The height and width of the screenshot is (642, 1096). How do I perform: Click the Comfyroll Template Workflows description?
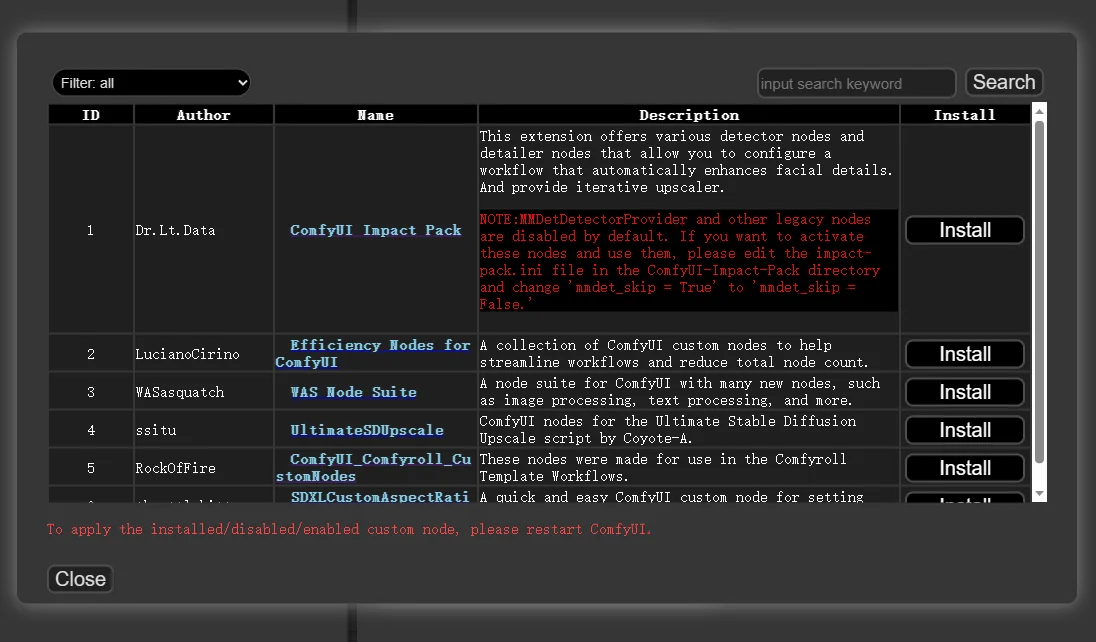click(x=663, y=468)
